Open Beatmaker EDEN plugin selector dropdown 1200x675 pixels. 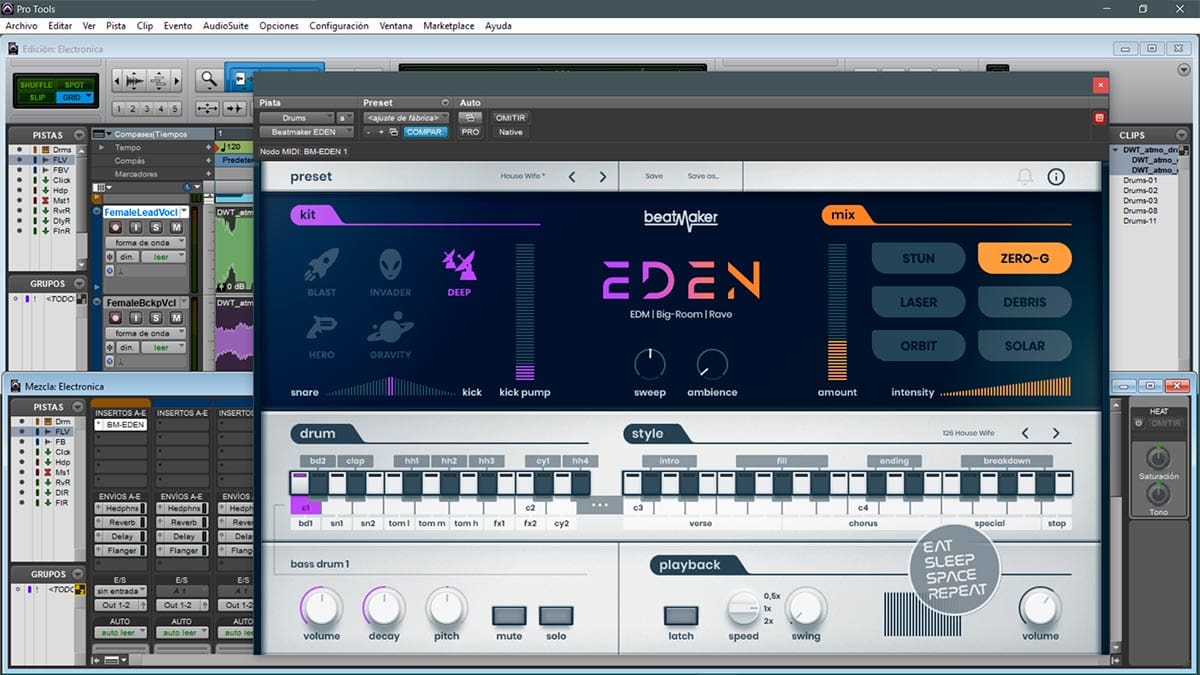306,132
